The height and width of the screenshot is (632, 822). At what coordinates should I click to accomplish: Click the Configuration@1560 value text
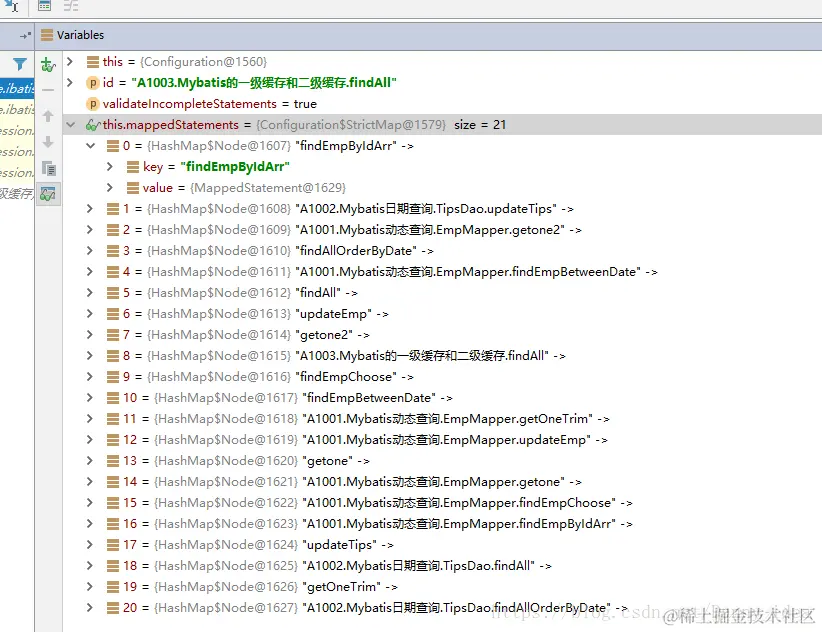[203, 62]
